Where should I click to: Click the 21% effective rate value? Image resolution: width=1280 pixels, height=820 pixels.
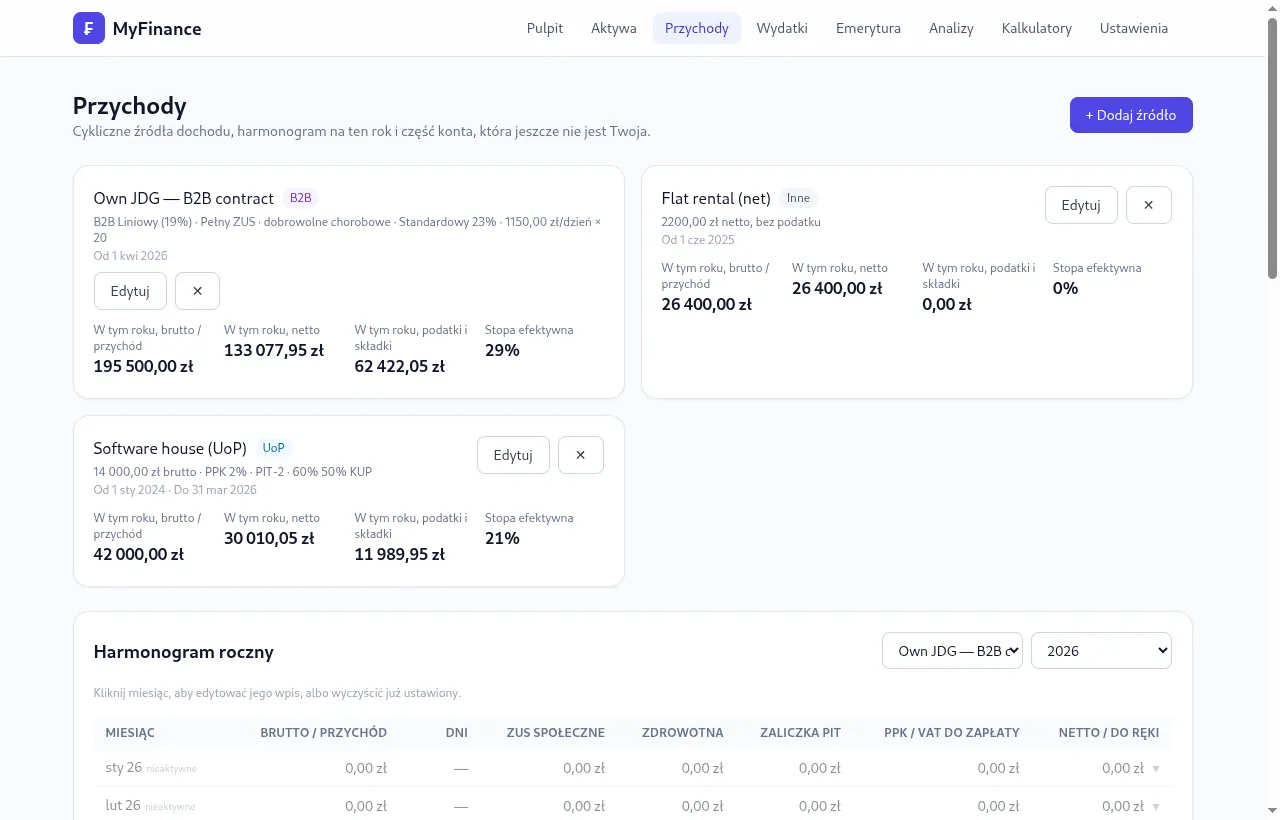click(x=502, y=538)
